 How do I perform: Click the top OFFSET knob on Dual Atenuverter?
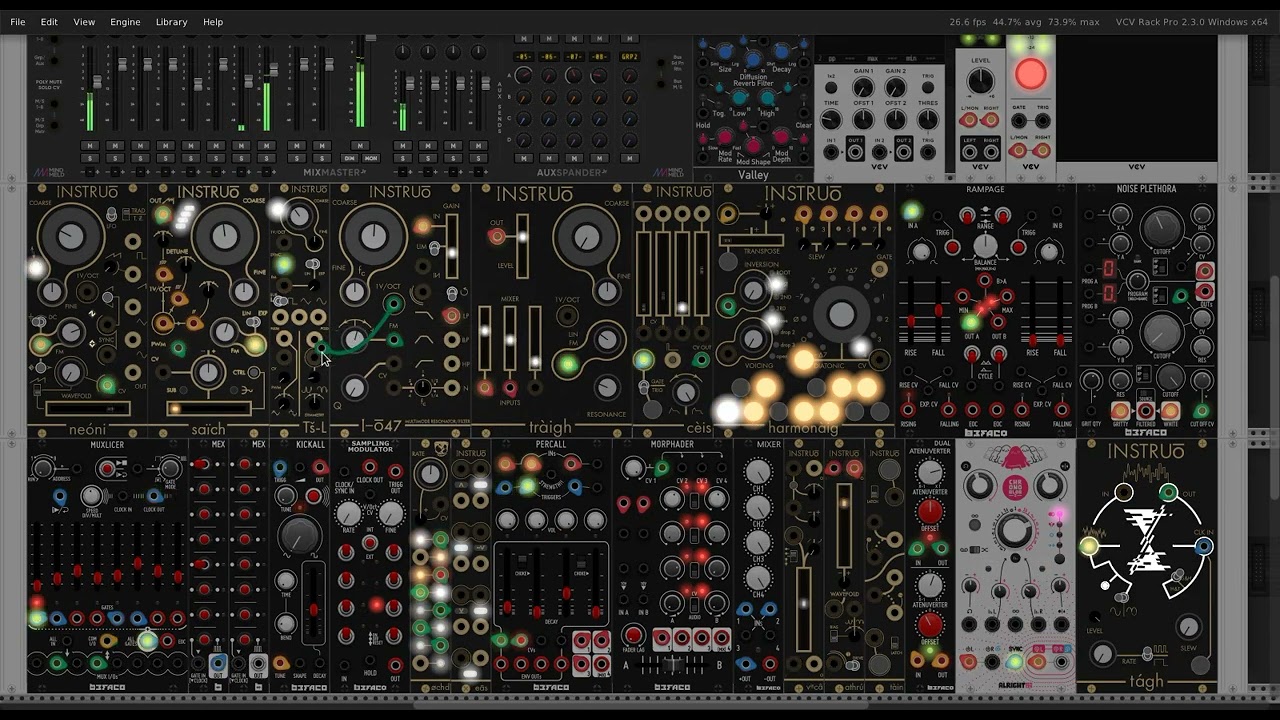[x=930, y=512]
